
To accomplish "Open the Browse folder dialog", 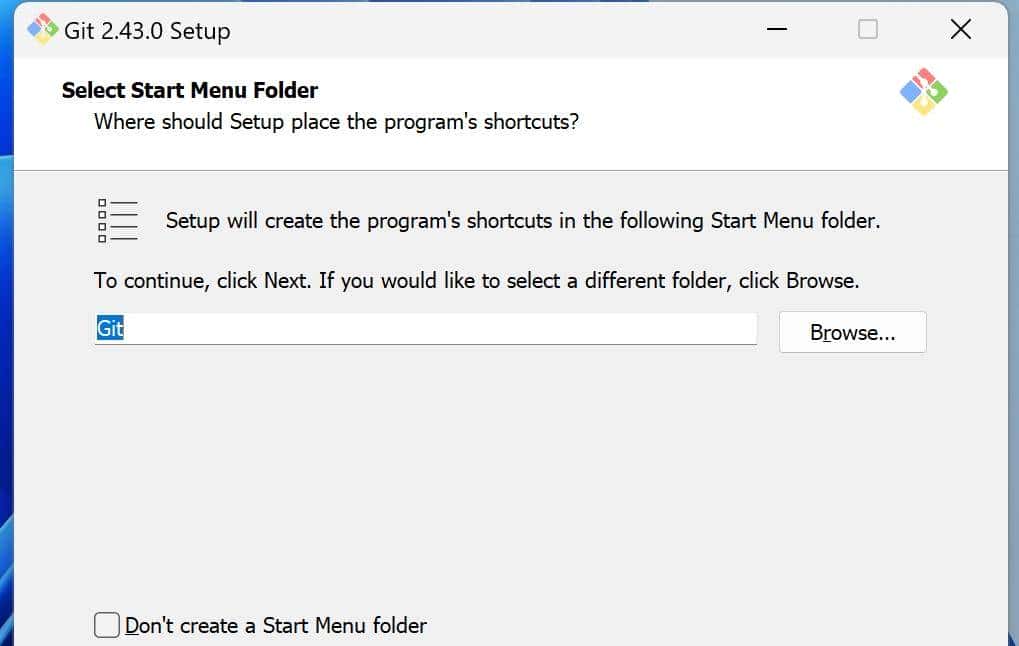I will (x=852, y=333).
